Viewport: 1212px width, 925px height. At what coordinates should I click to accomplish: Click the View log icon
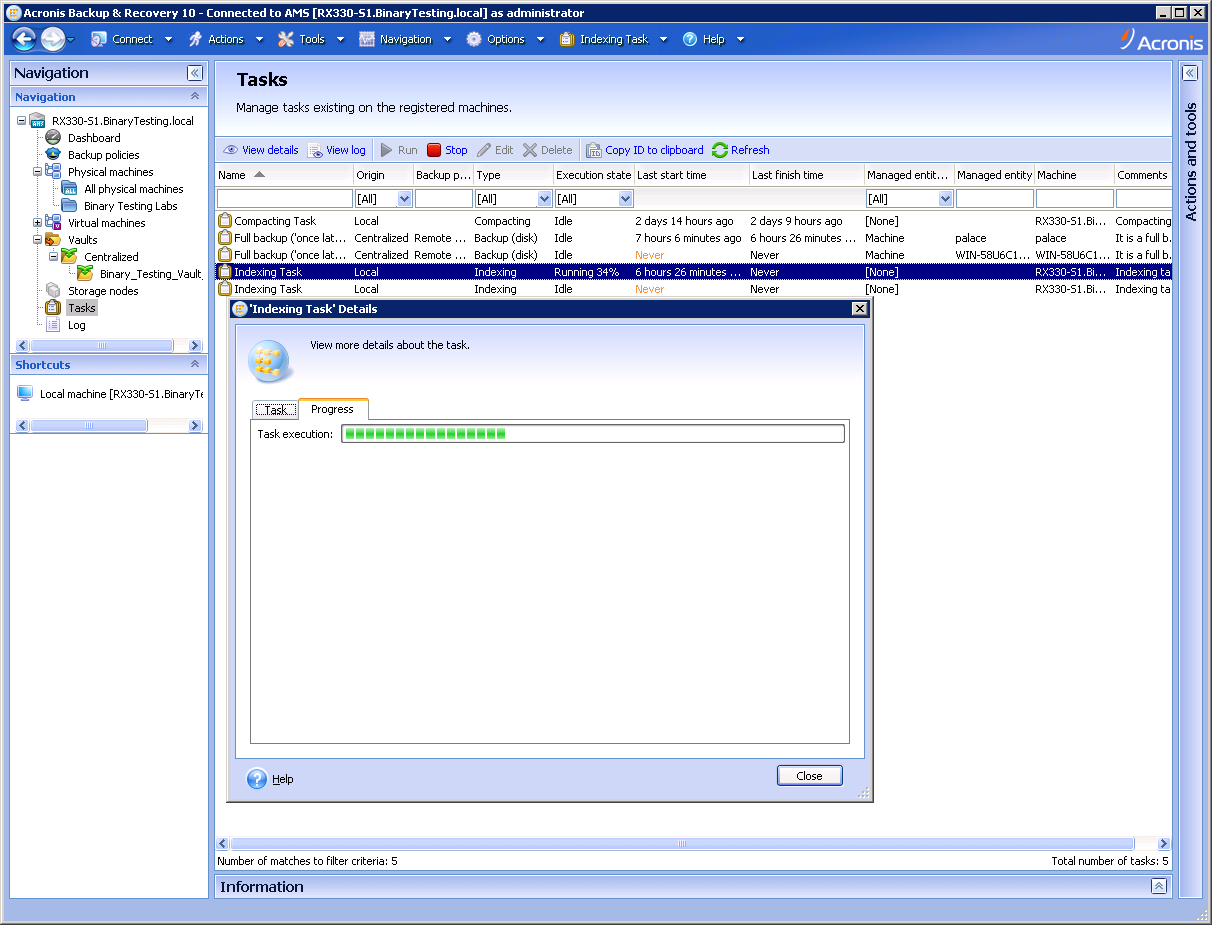315,150
